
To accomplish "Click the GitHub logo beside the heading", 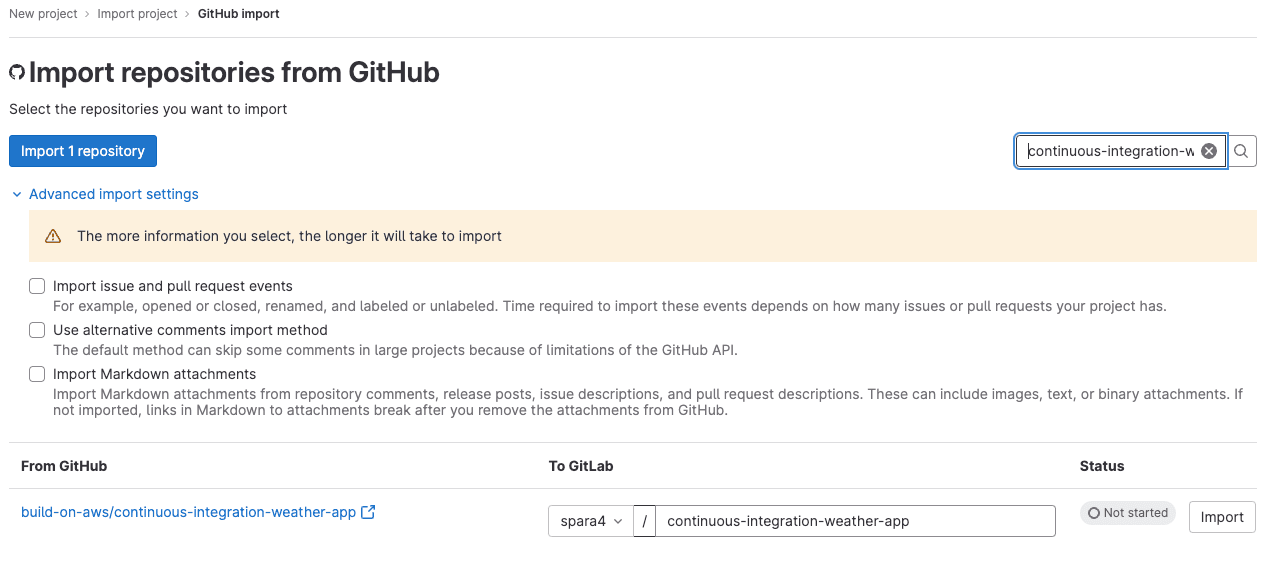I will (17, 73).
